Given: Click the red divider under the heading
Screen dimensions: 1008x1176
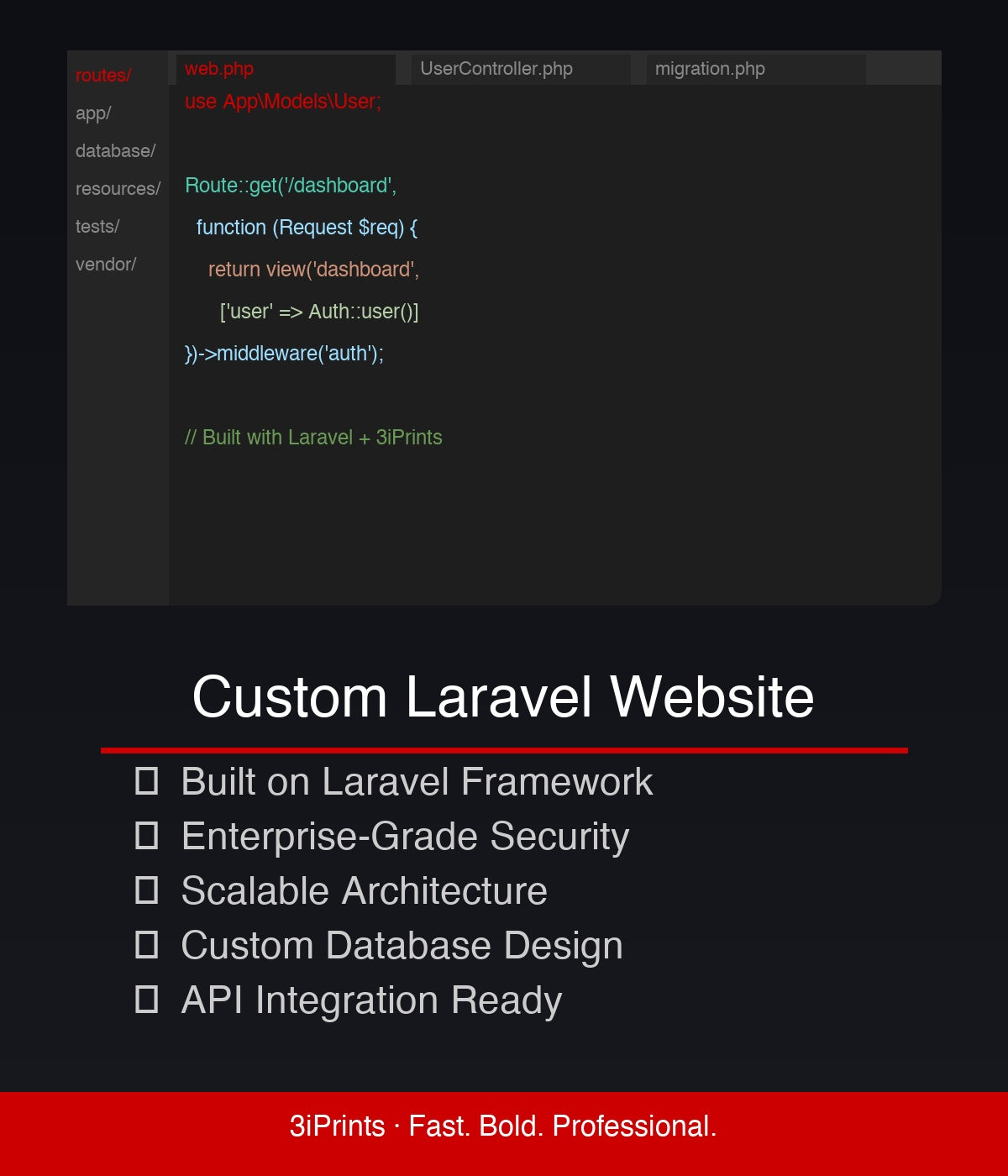Looking at the screenshot, I should [x=504, y=748].
